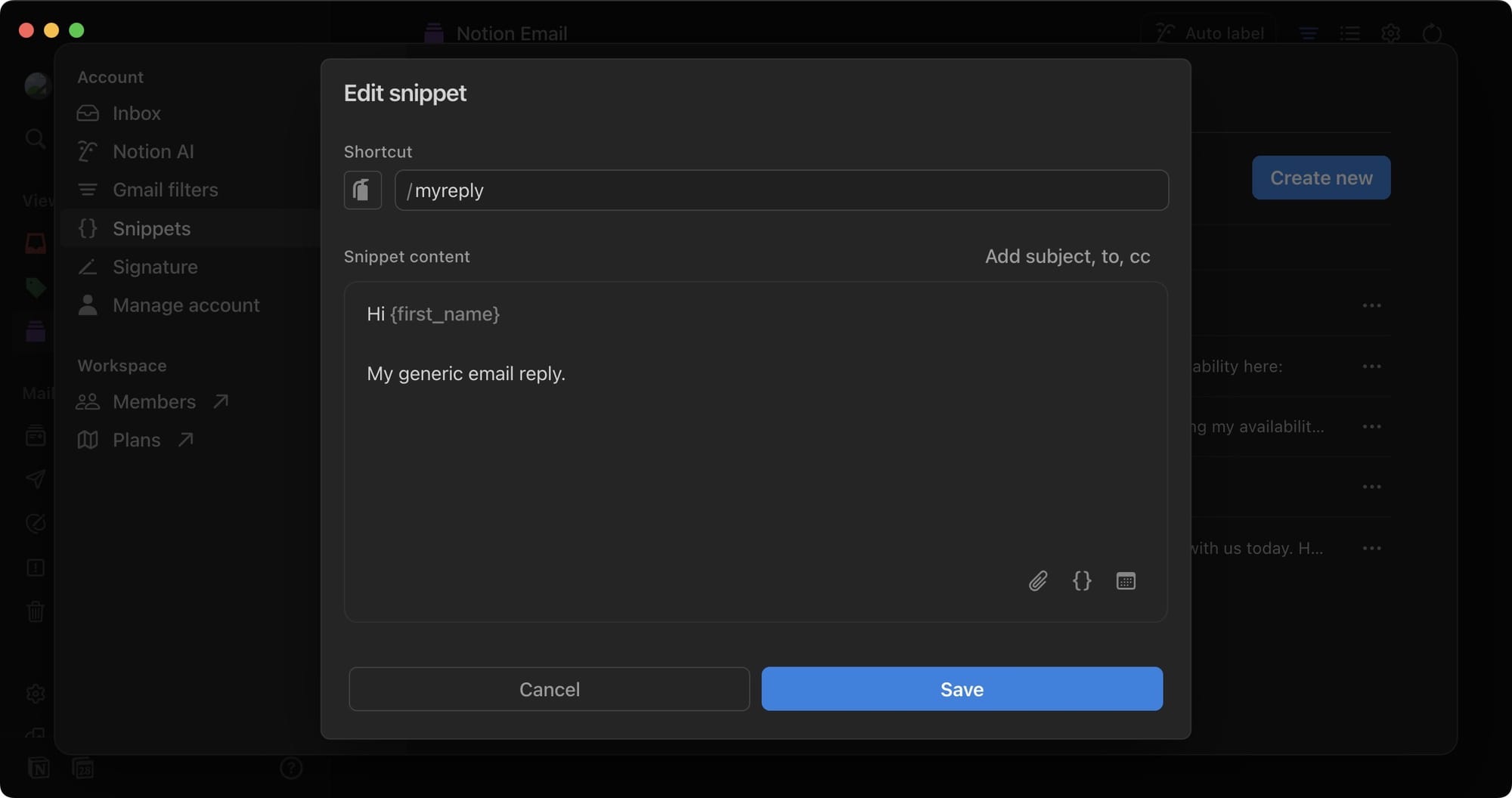Open the more menu for the 'with us today' snippet
1512x798 pixels.
point(1371,549)
